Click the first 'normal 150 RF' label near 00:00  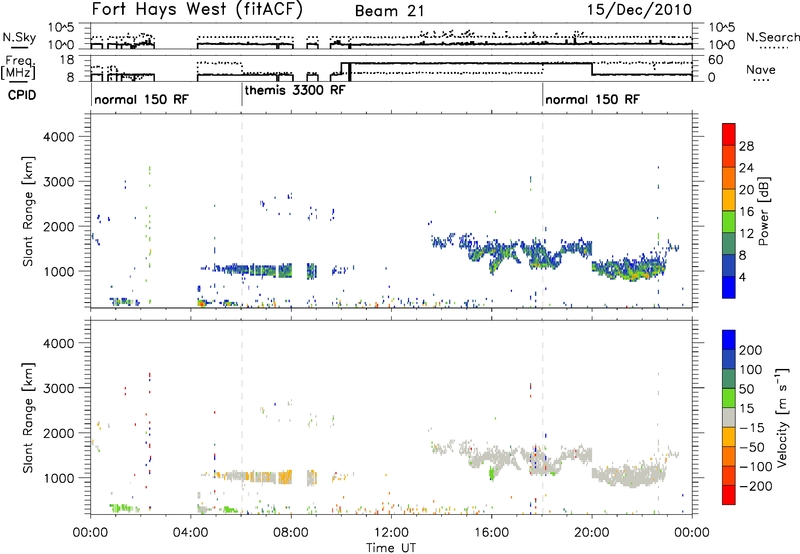click(x=141, y=99)
